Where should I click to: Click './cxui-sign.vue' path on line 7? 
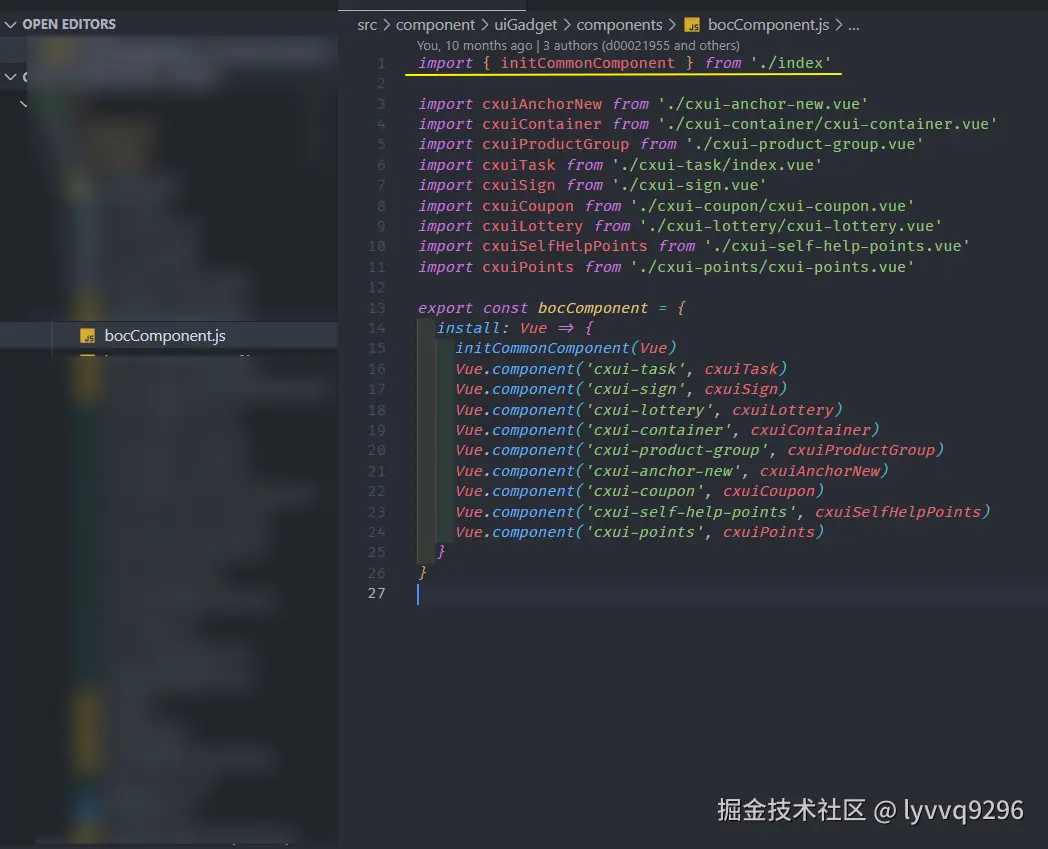click(x=689, y=185)
